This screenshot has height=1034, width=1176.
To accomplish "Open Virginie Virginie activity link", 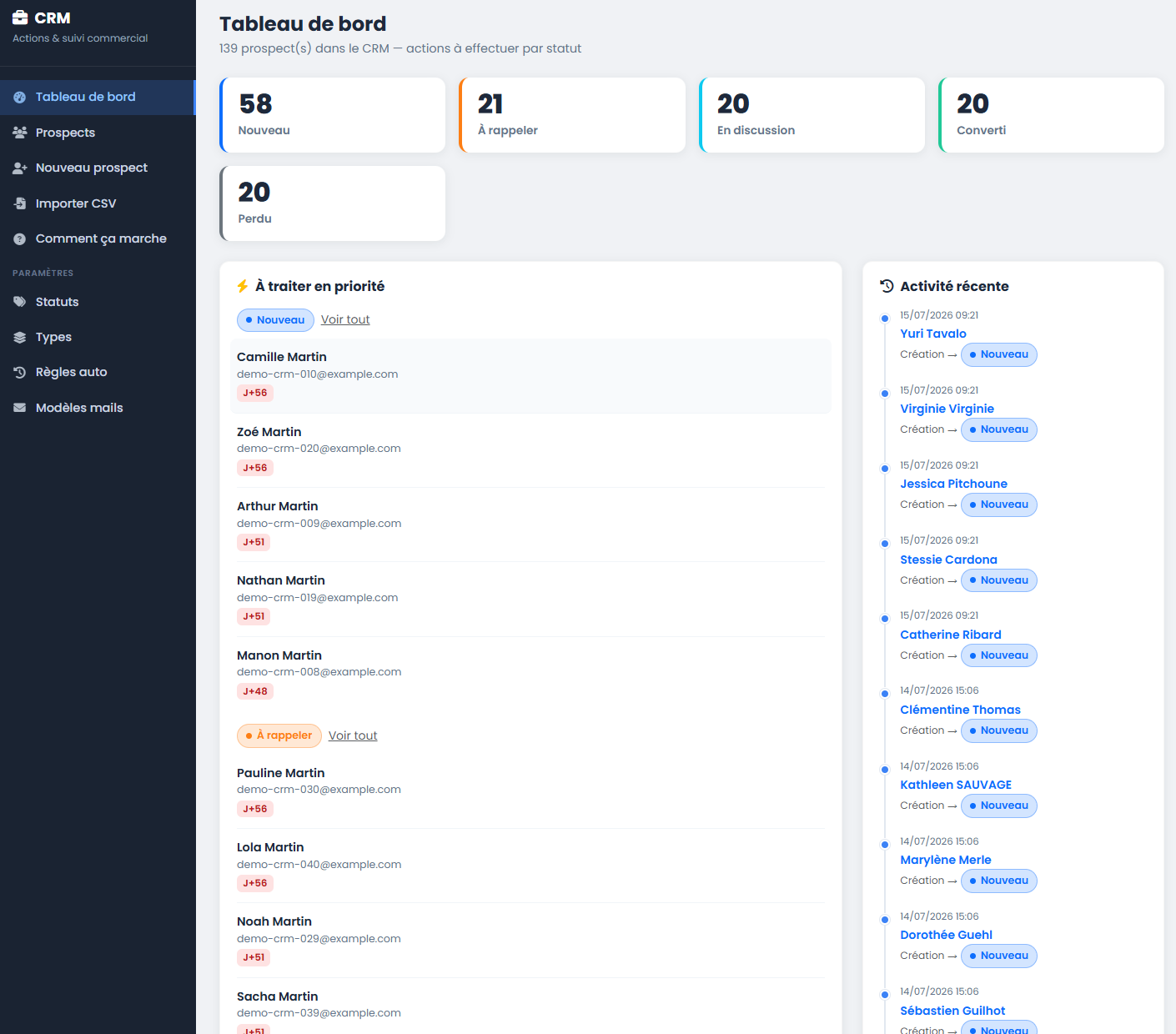I will click(x=947, y=409).
